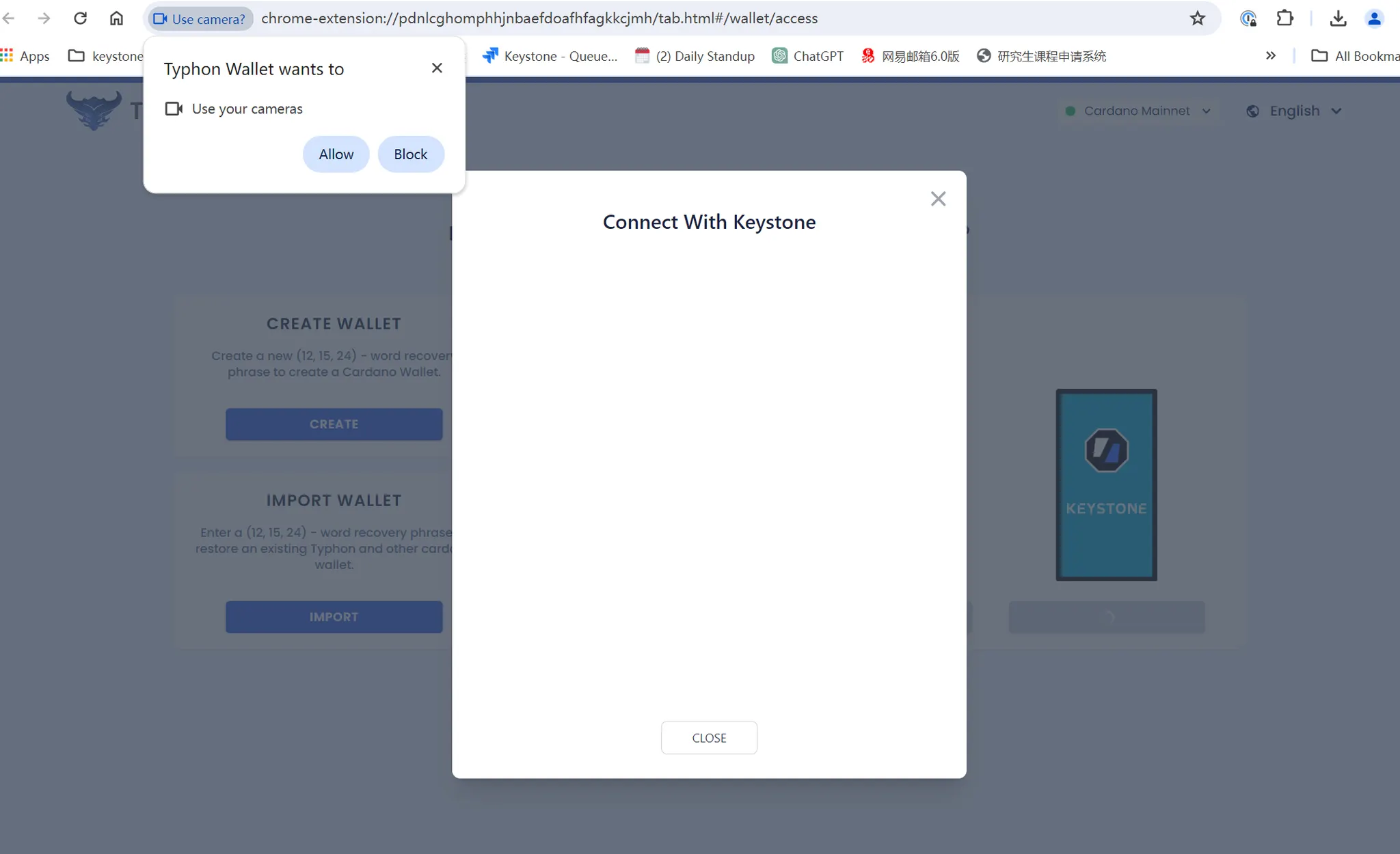This screenshot has width=1400, height=854.
Task: Allow camera access for Typhon Wallet
Action: (x=336, y=154)
